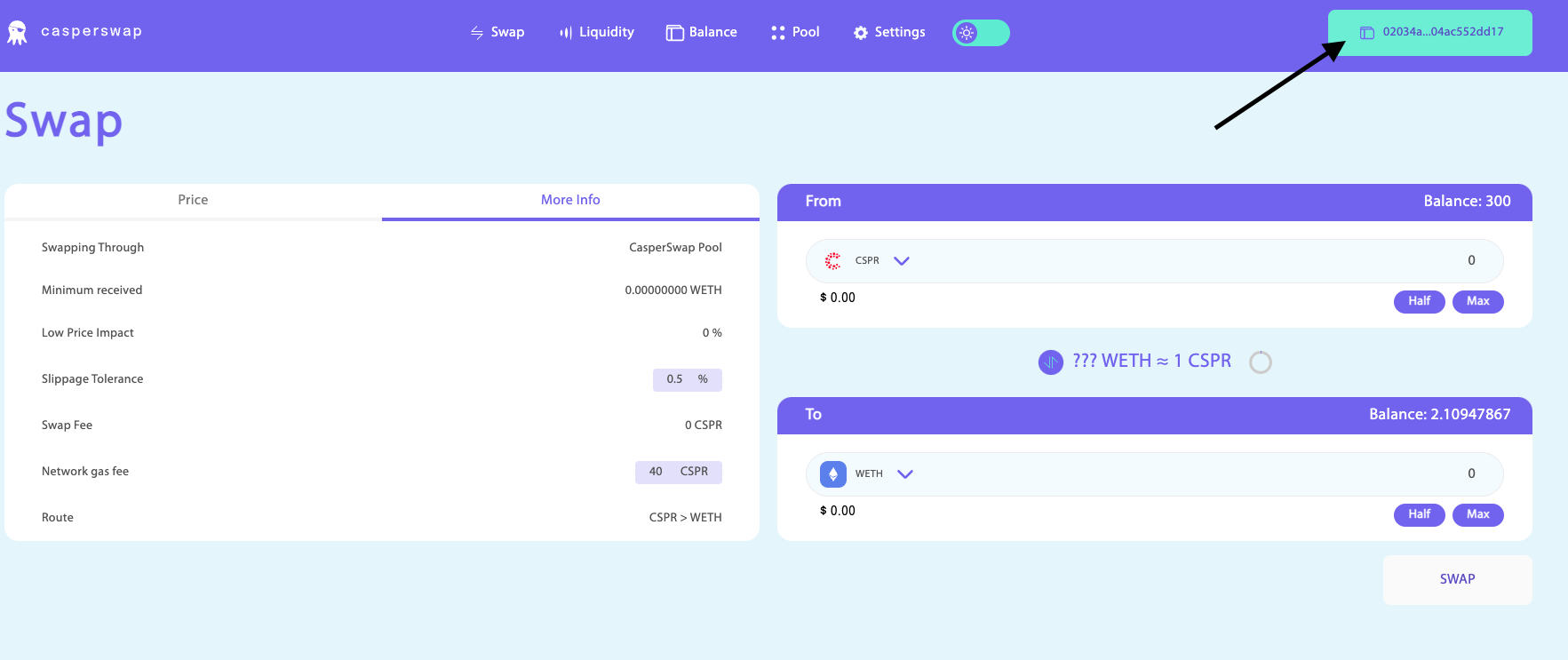Open the Liquidity menu item
The height and width of the screenshot is (660, 1568).
(x=597, y=32)
